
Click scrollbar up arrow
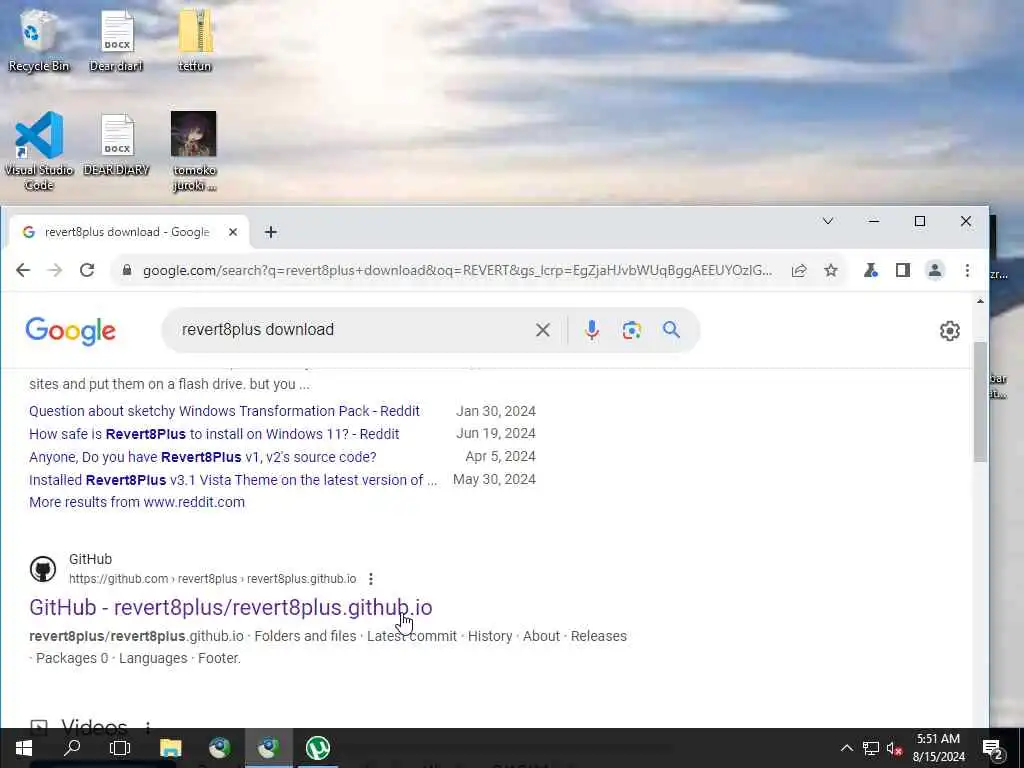pos(980,301)
